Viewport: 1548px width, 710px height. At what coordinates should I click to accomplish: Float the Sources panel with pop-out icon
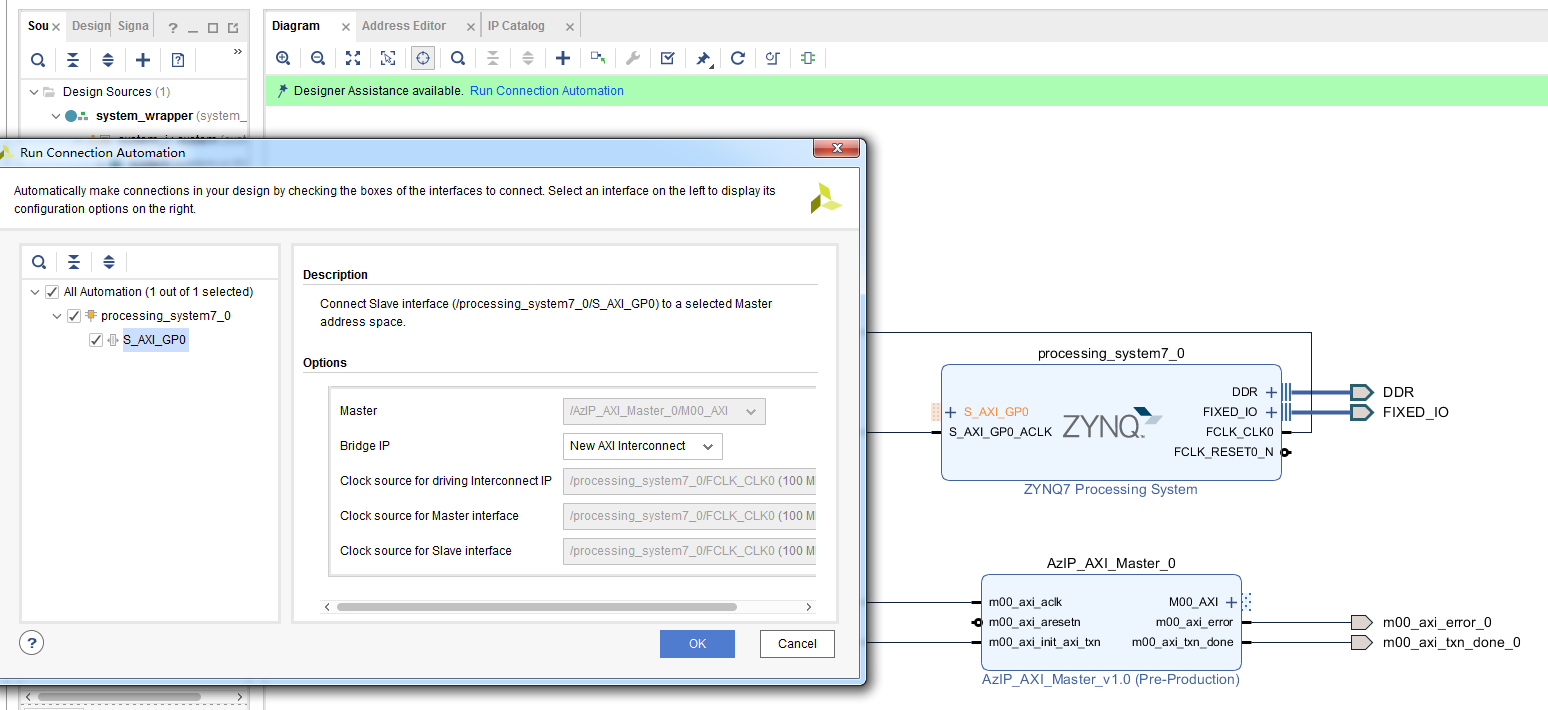(233, 28)
